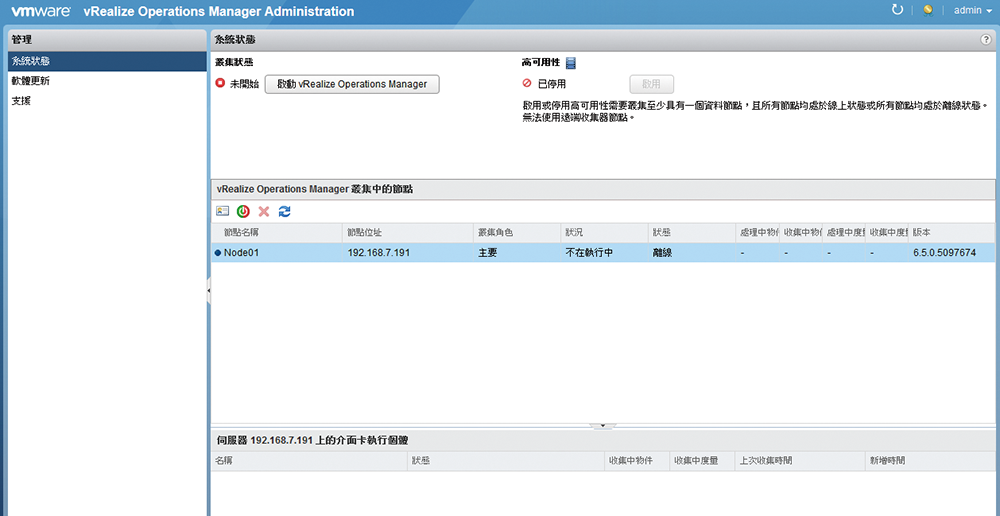Open the help question mark icon
Image resolution: width=1000 pixels, height=516 pixels.
tap(986, 40)
